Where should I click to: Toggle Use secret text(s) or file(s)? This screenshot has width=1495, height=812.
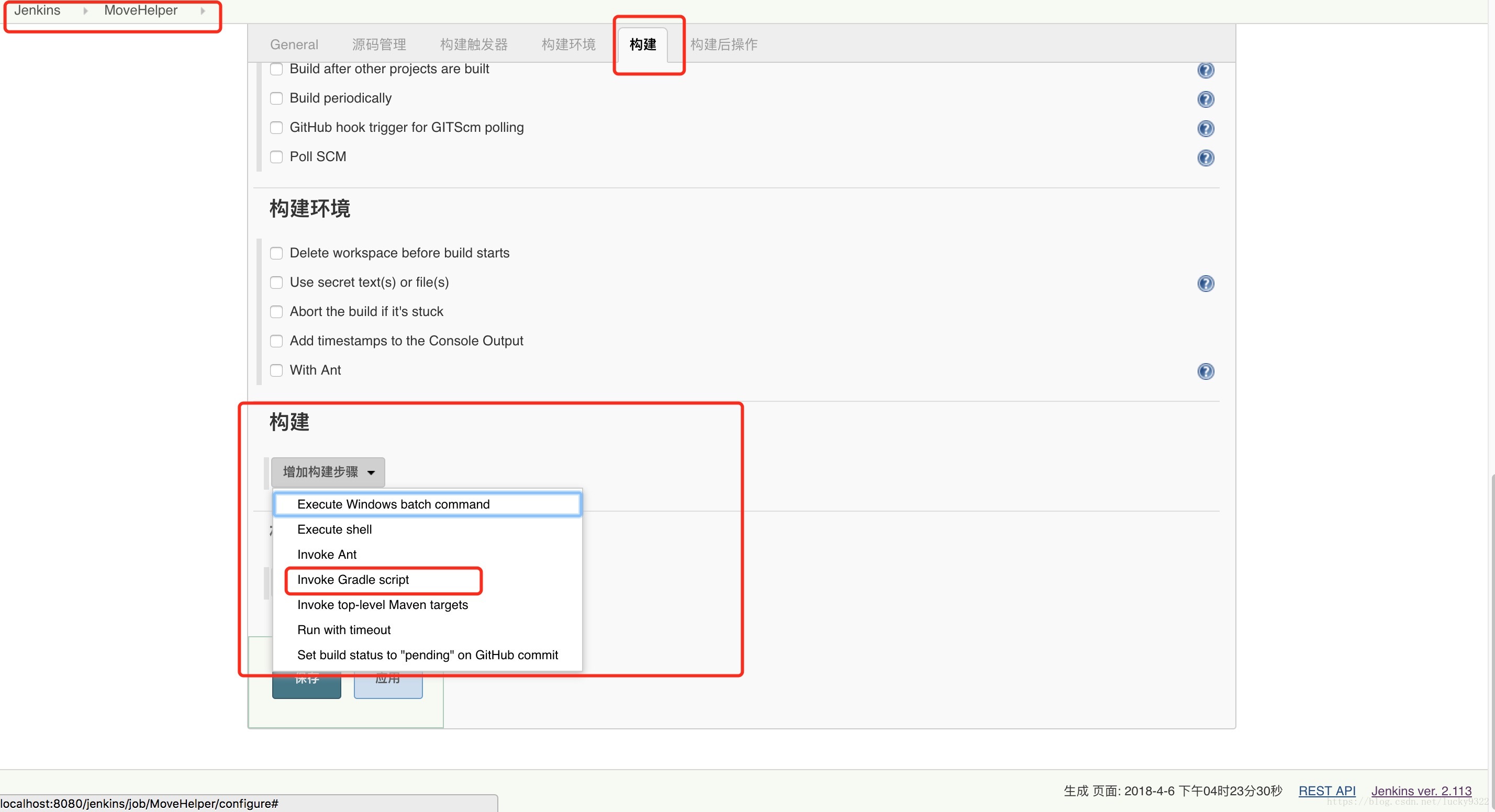pos(276,282)
